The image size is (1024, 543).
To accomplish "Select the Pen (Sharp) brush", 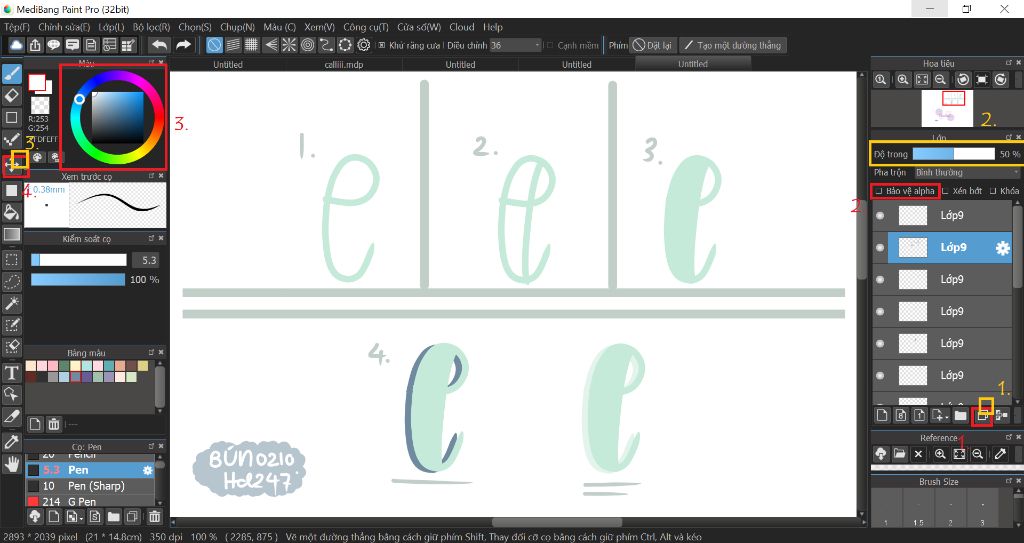I will pos(89,485).
